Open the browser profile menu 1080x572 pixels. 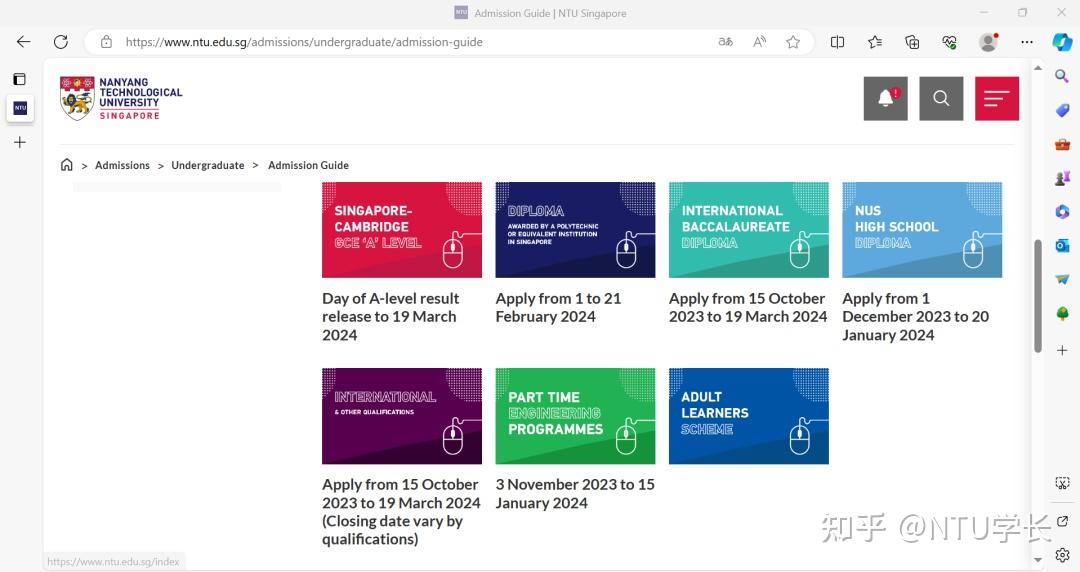tap(988, 42)
